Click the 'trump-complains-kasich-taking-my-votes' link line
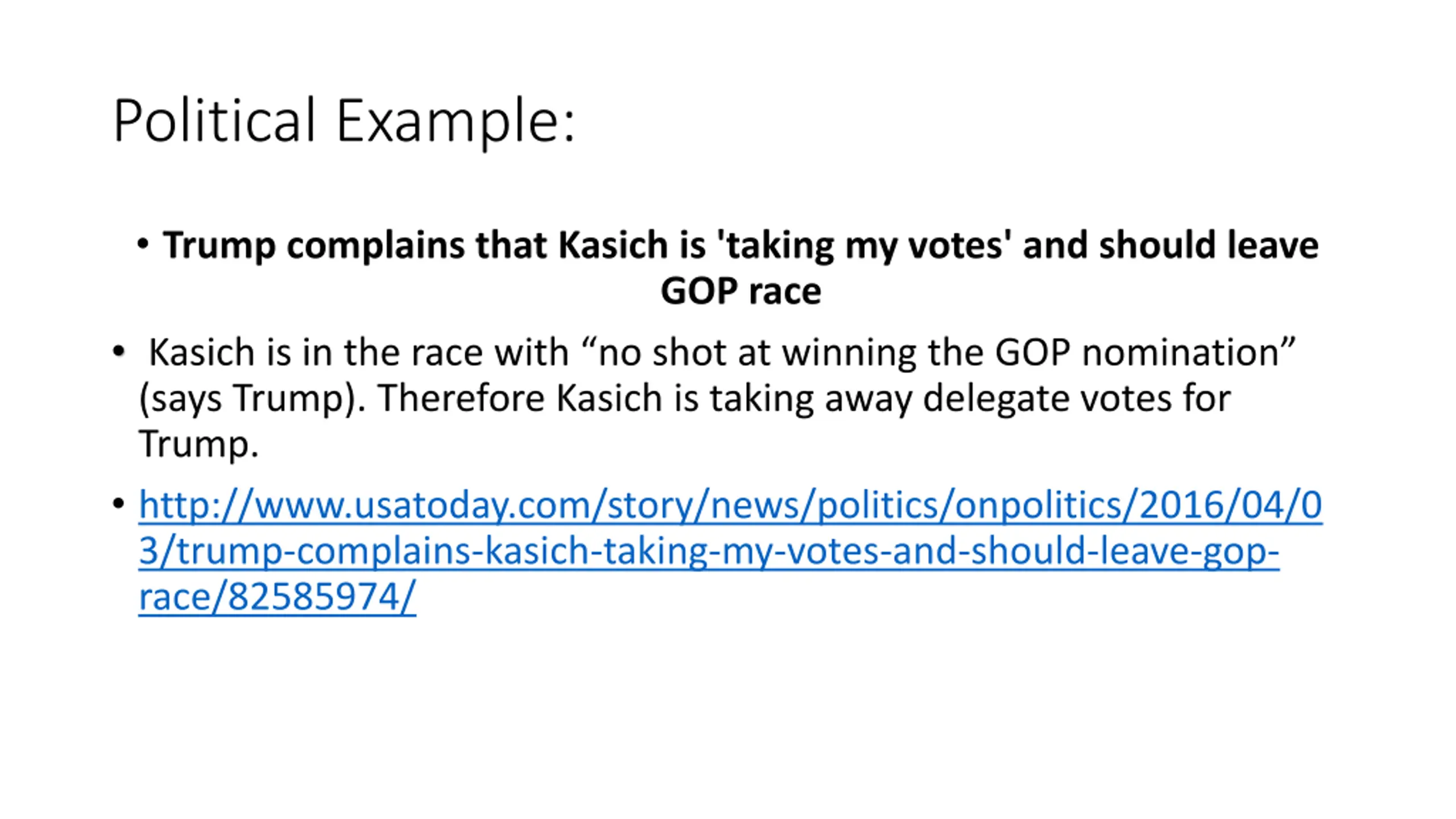The width and height of the screenshot is (1456, 819). [x=709, y=551]
